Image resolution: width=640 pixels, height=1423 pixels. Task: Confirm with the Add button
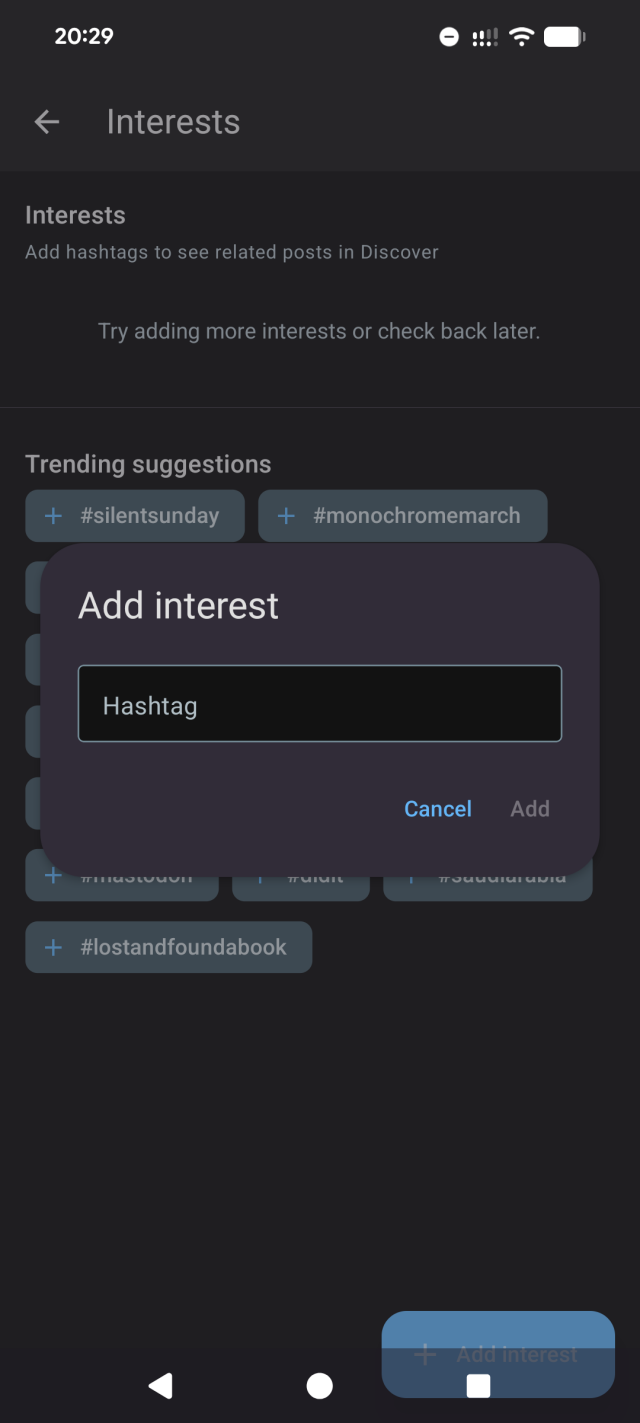click(x=529, y=808)
